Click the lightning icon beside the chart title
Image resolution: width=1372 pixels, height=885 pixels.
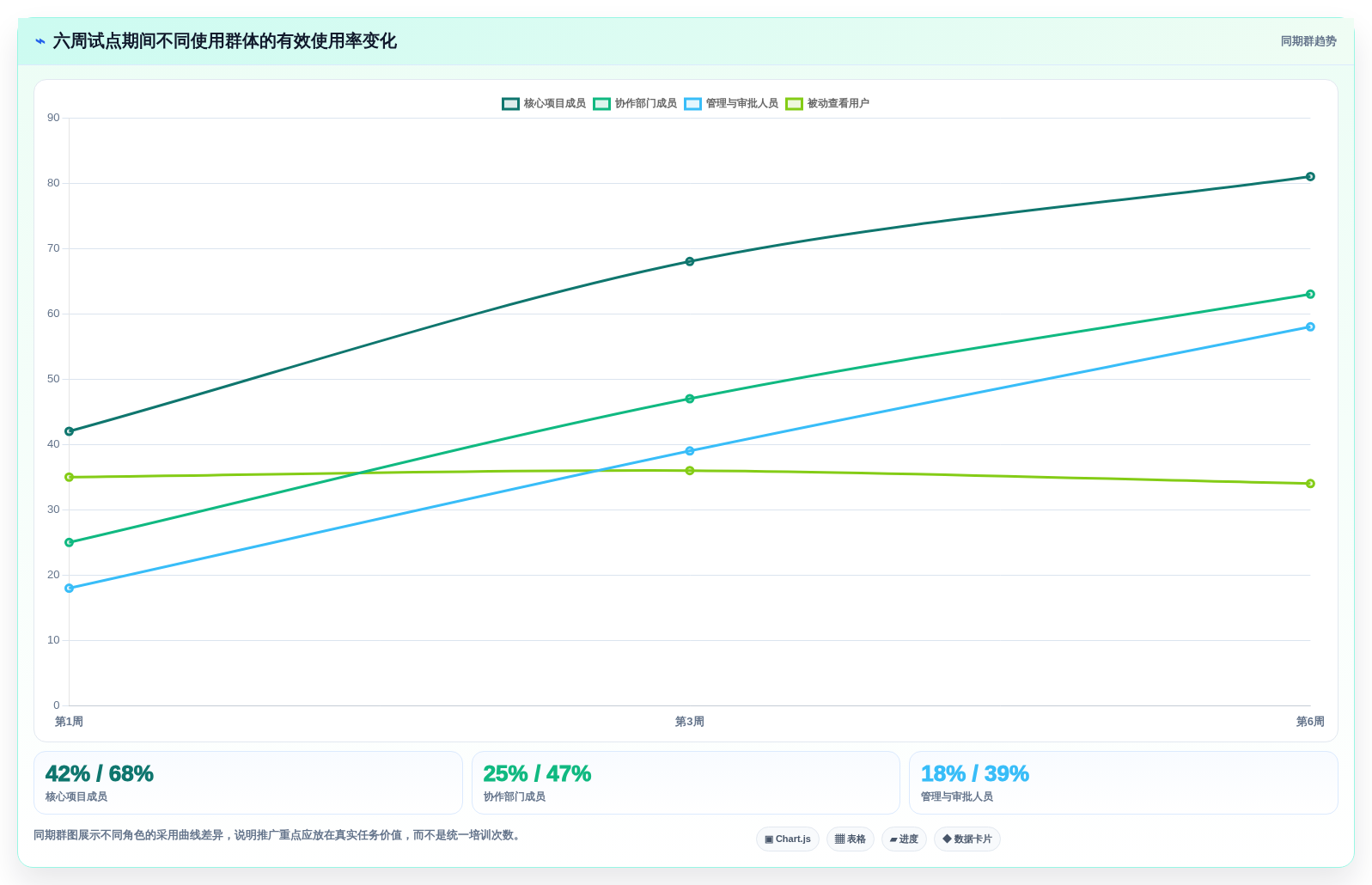(40, 41)
